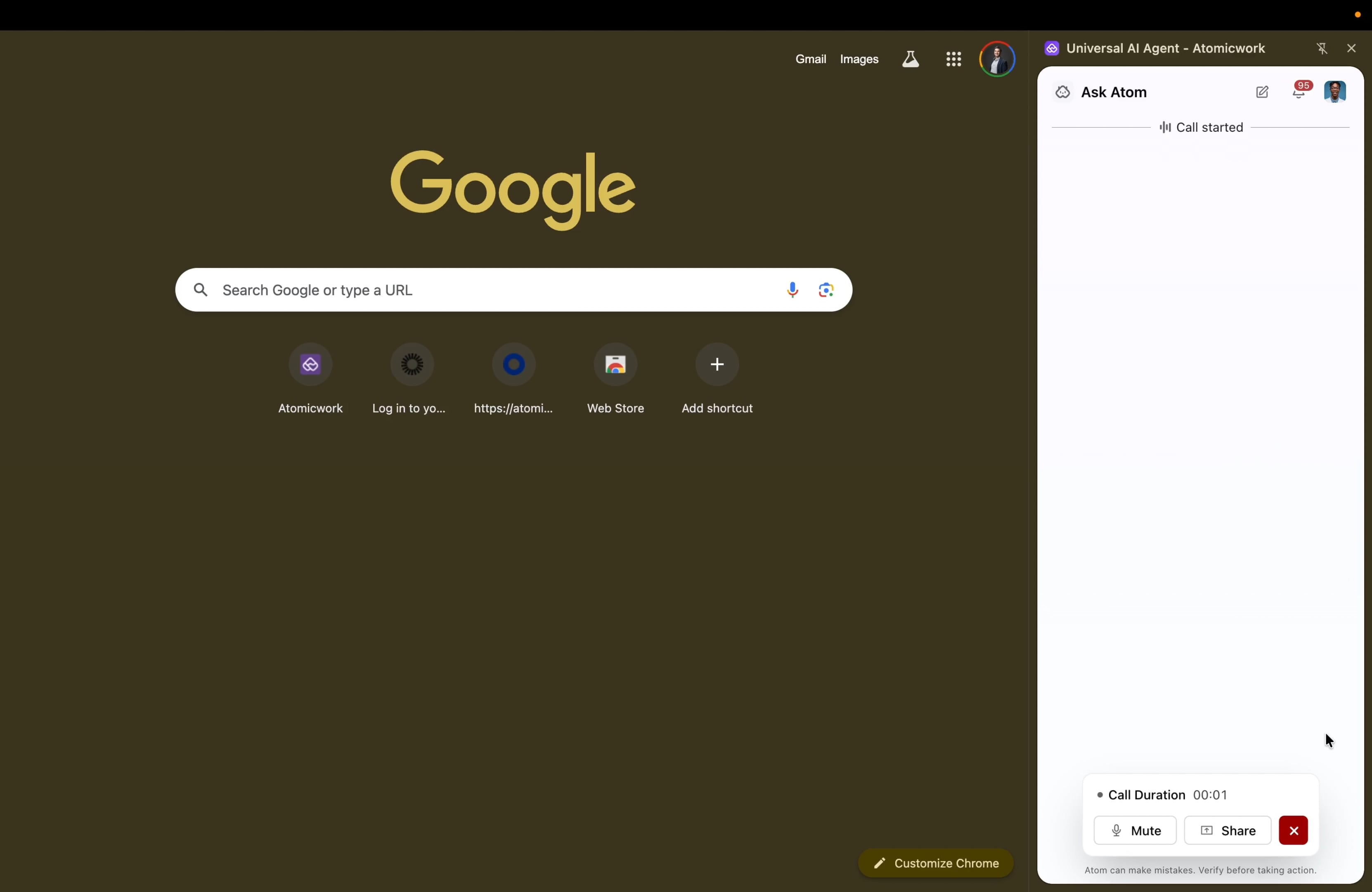
Task: End the call with red X button
Action: point(1294,831)
